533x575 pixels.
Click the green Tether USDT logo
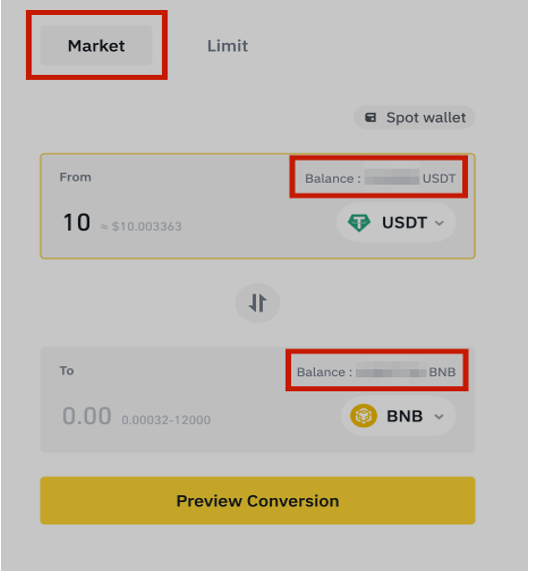tap(361, 224)
